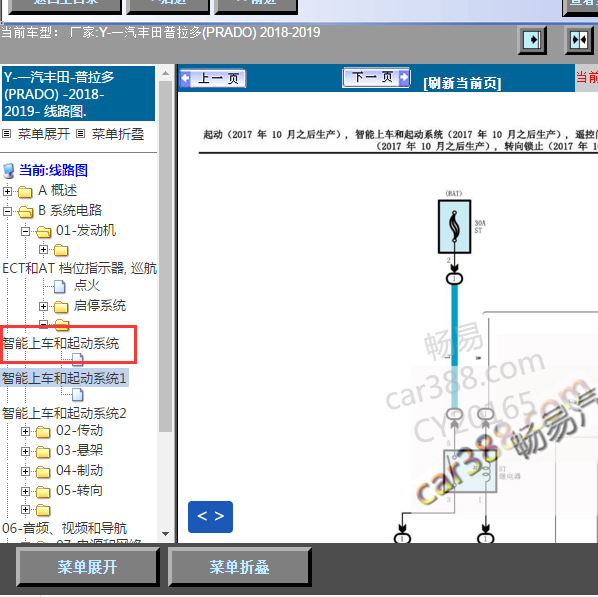Click the 01-发动机 folder icon

[43, 232]
